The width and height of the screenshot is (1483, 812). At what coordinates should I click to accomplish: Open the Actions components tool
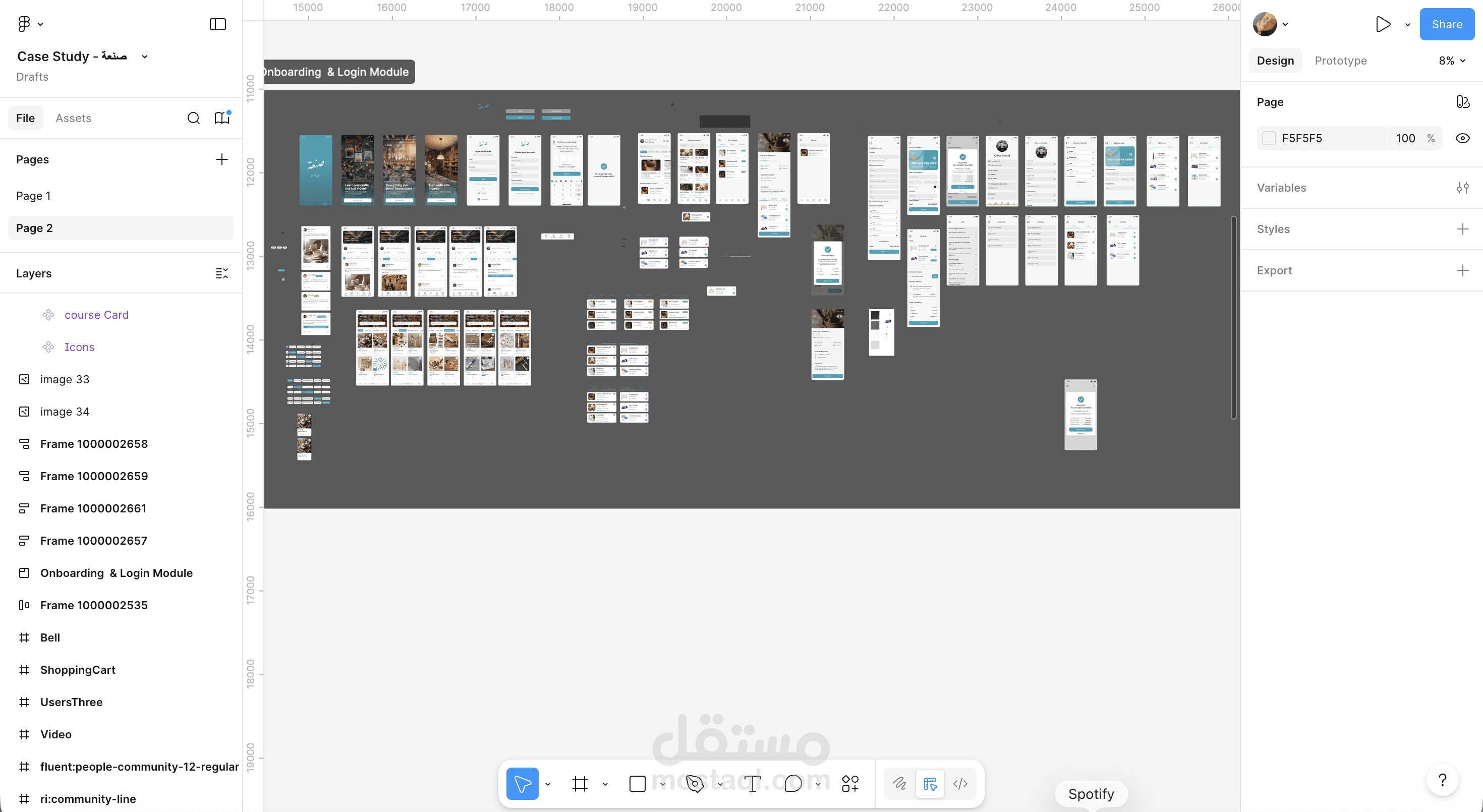point(850,783)
